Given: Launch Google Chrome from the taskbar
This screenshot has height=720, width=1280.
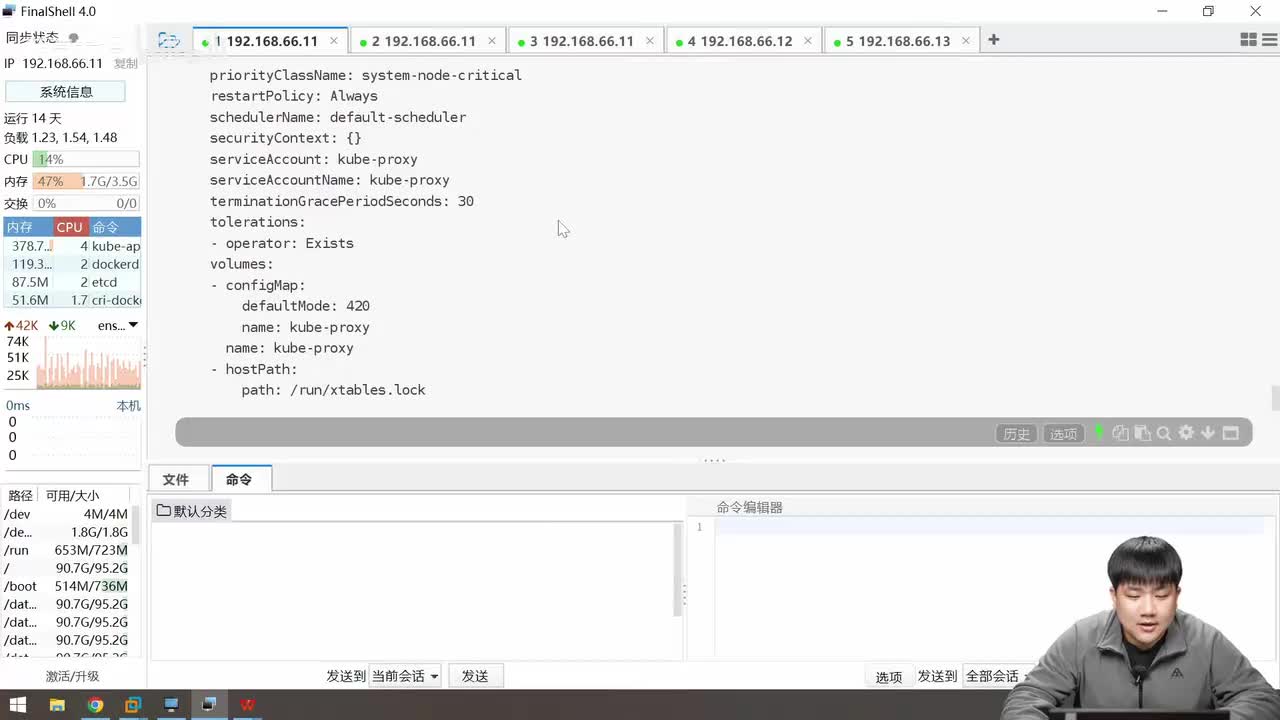Looking at the screenshot, I should (x=95, y=705).
